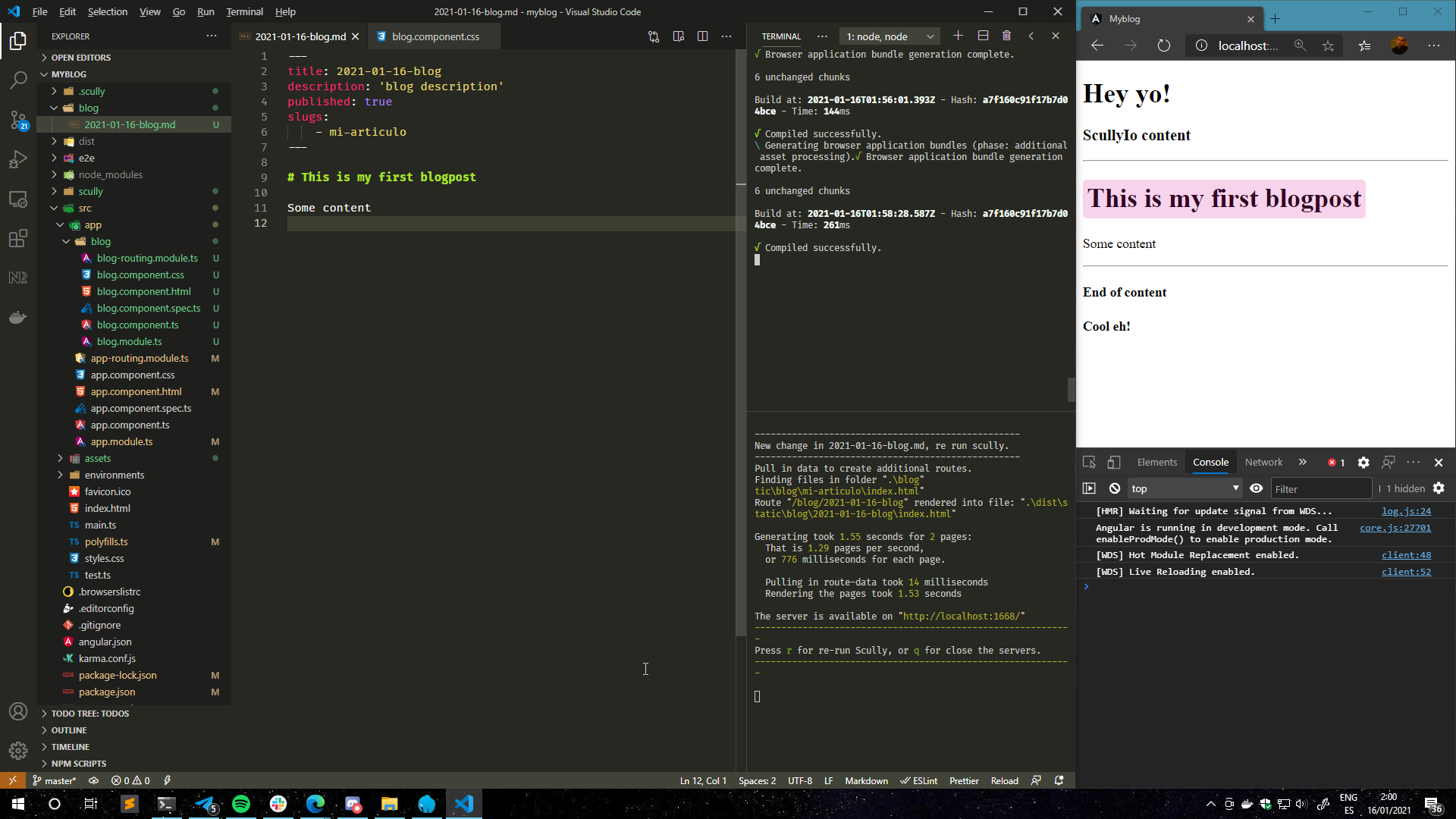Open the client:52 link in Console

click(x=1406, y=571)
